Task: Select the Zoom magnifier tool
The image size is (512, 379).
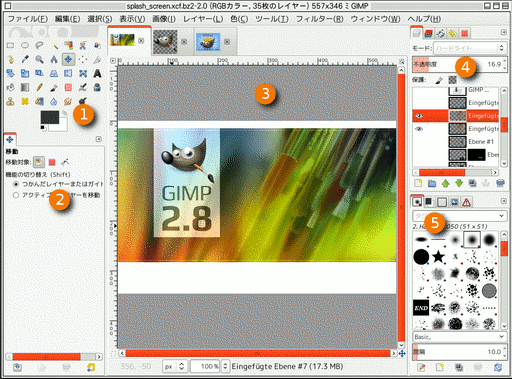Action: (x=39, y=59)
